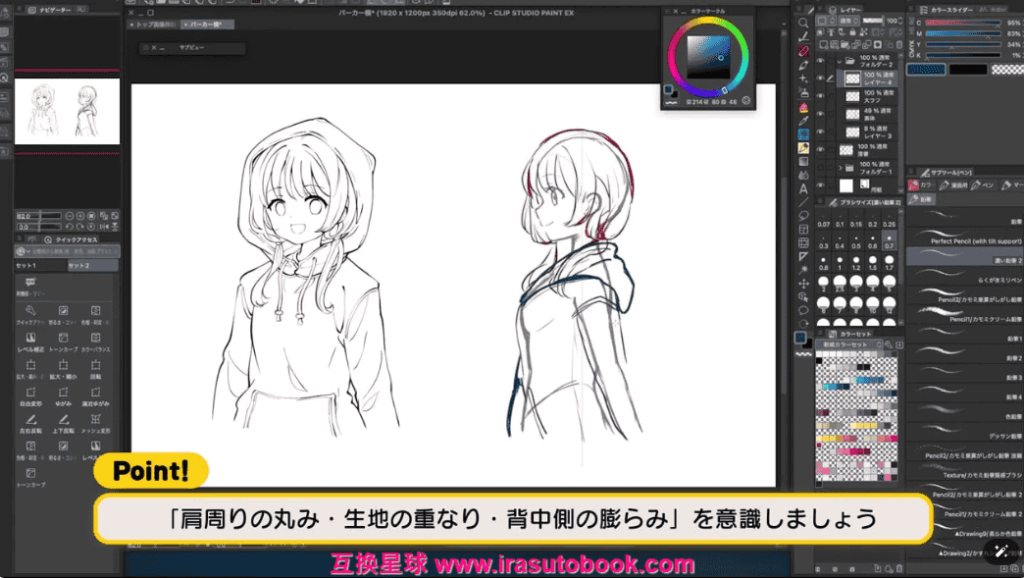Collapse the フォルダー 2 layer folder

838,59
